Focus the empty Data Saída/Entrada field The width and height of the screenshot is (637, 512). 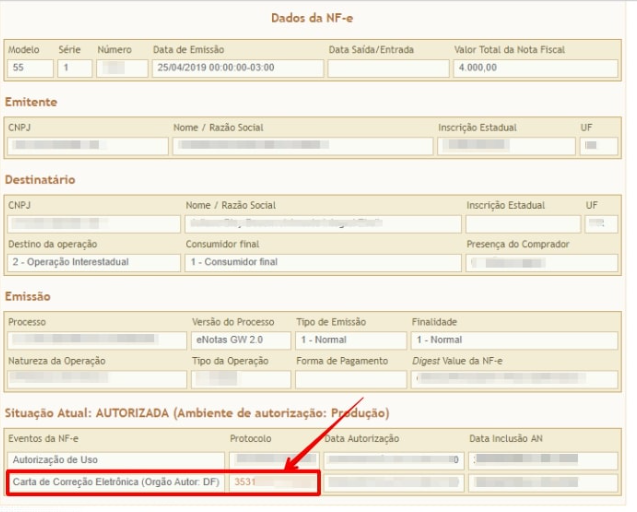click(387, 68)
